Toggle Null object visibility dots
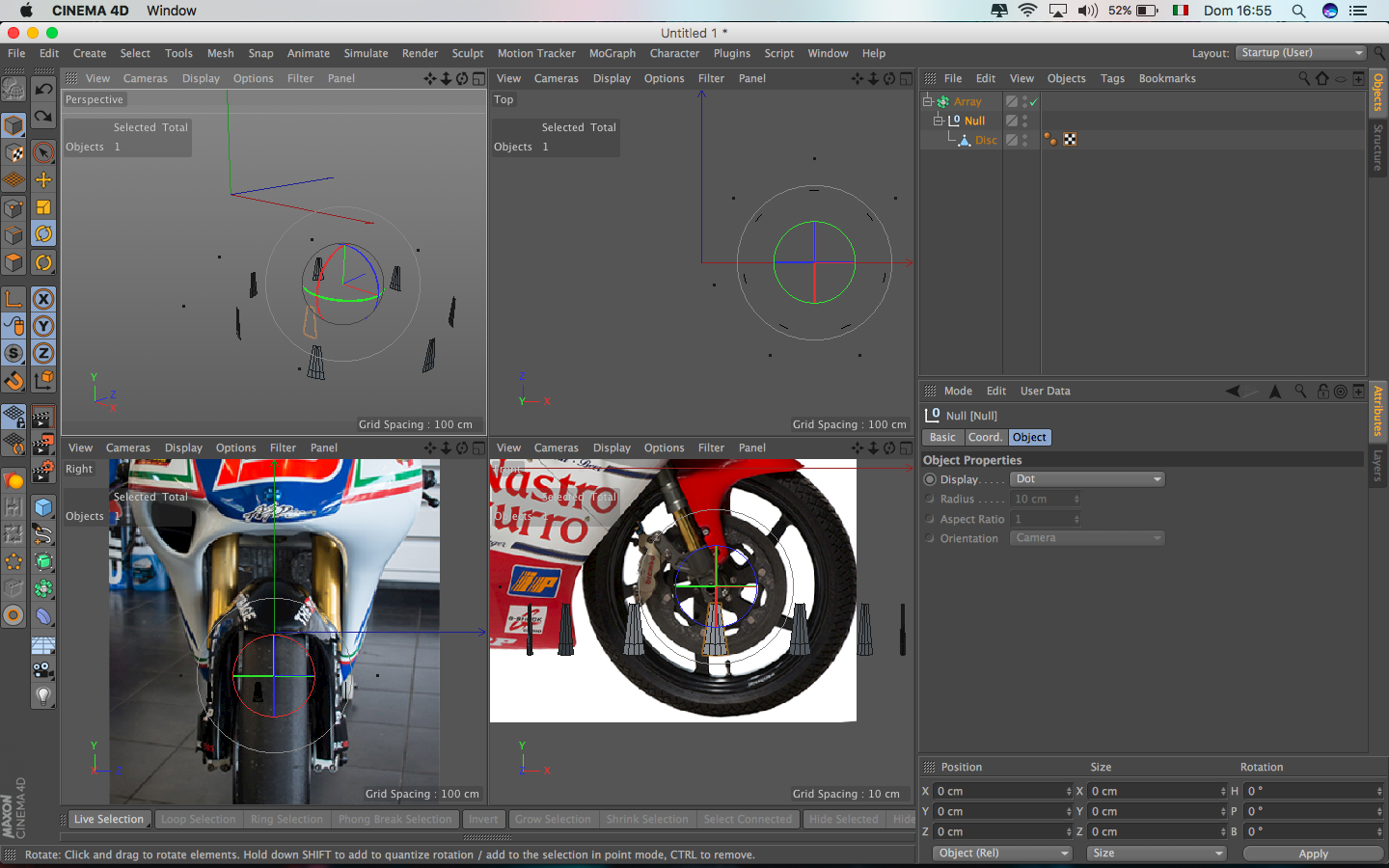This screenshot has height=868, width=1389. coord(1025,121)
